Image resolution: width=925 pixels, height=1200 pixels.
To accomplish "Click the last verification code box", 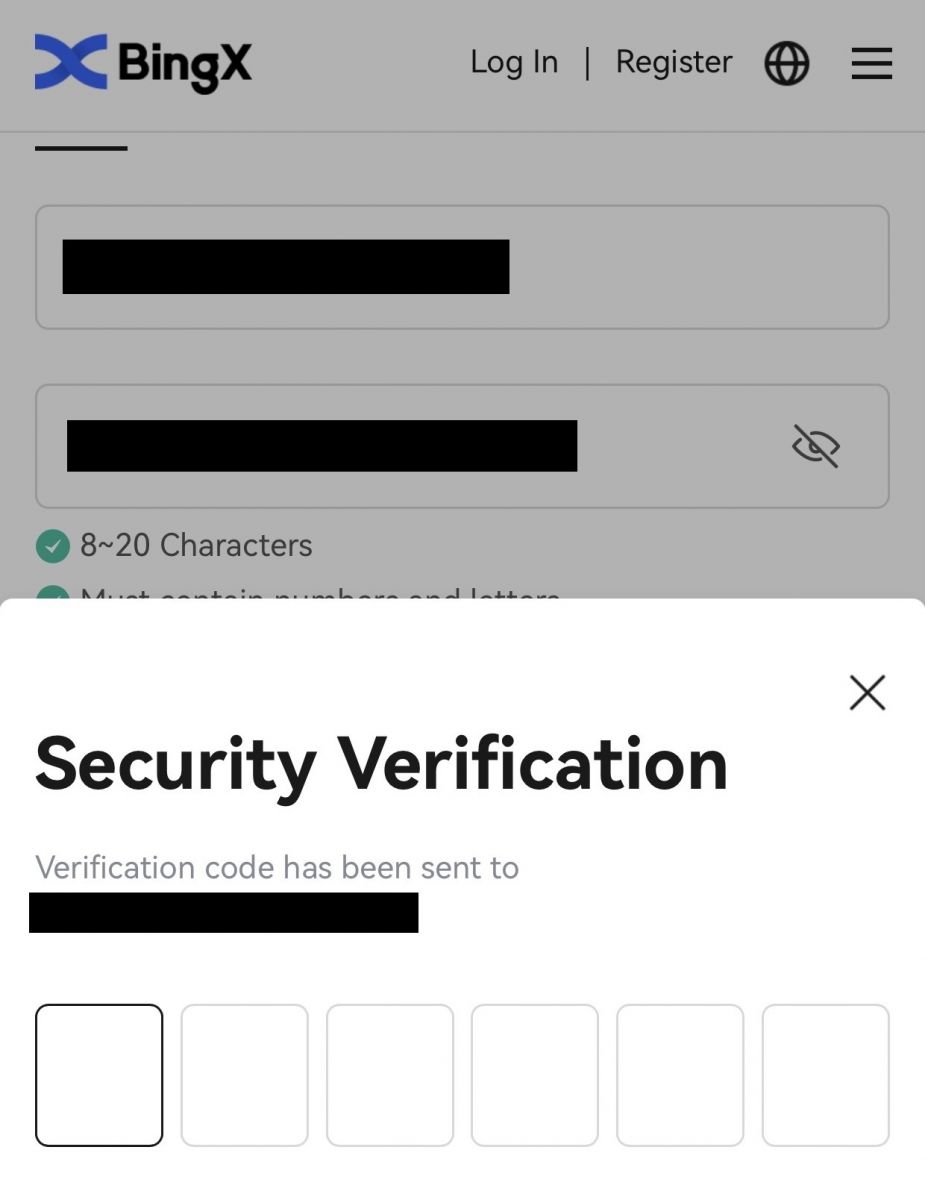I will click(x=825, y=1075).
